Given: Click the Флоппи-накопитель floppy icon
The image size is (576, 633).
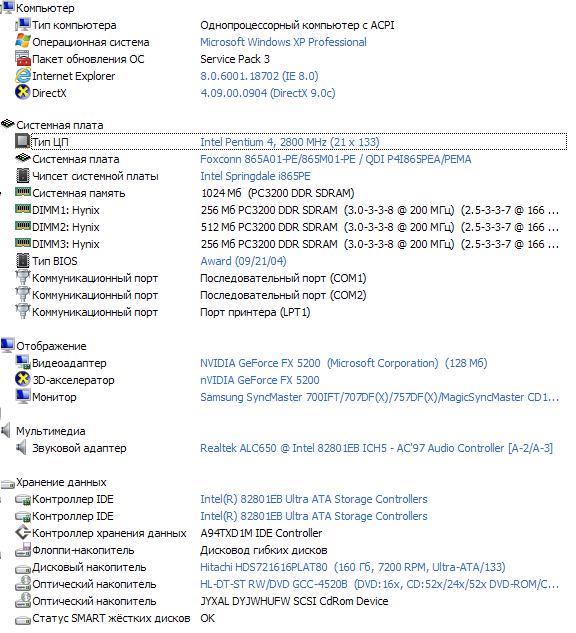Looking at the screenshot, I should (x=23, y=550).
